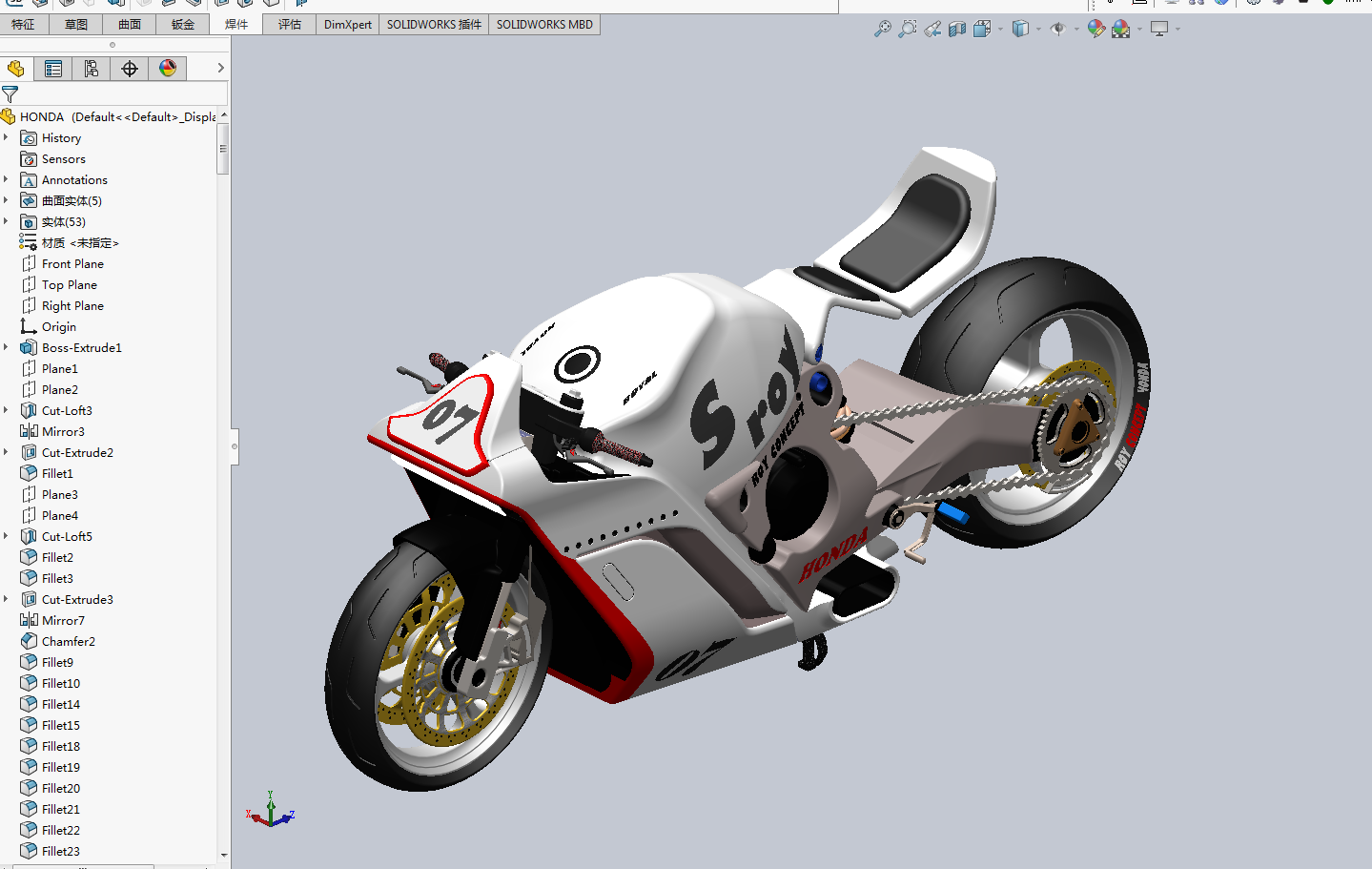This screenshot has width=1372, height=869.
Task: Click the Apply Scene icon
Action: coord(1121,29)
